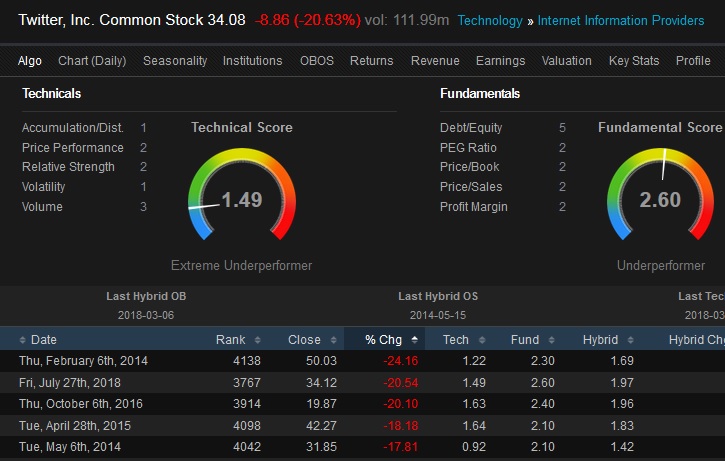Click the Volatility metric label
This screenshot has width=725, height=461.
43,187
